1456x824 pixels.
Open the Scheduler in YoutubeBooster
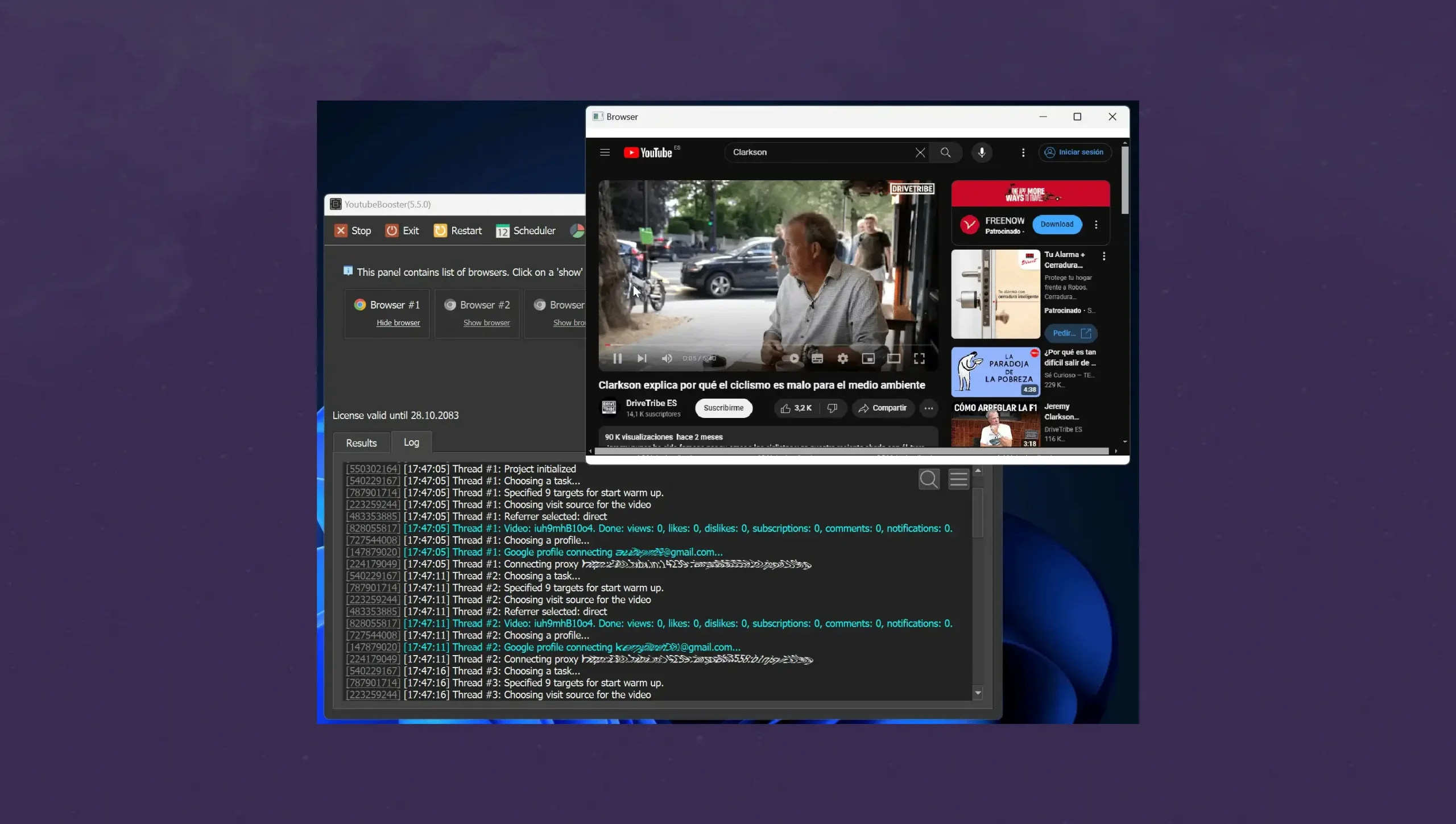point(526,230)
